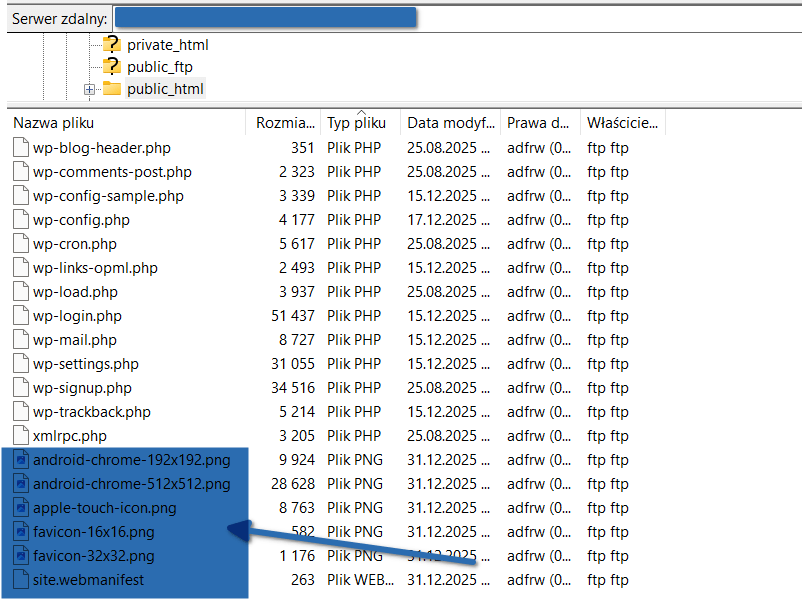
Task: Click the android-chrome-192x192.png image icon
Action: point(21,460)
